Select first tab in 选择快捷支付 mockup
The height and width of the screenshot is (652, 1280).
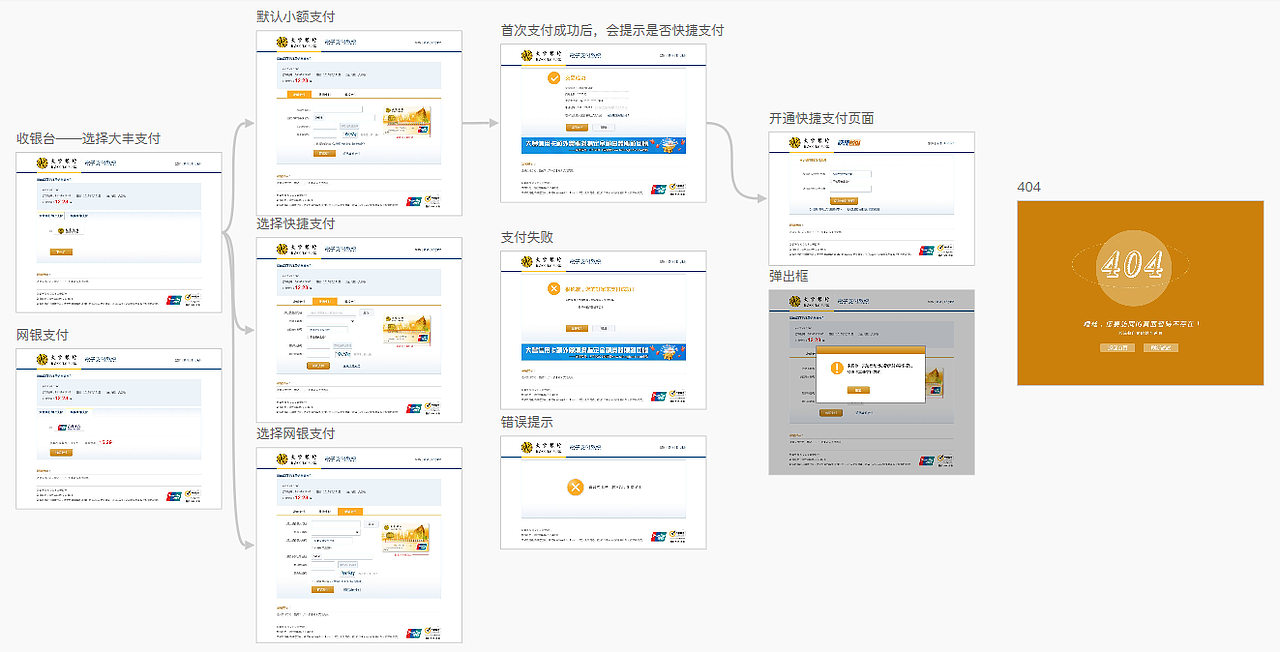299,300
